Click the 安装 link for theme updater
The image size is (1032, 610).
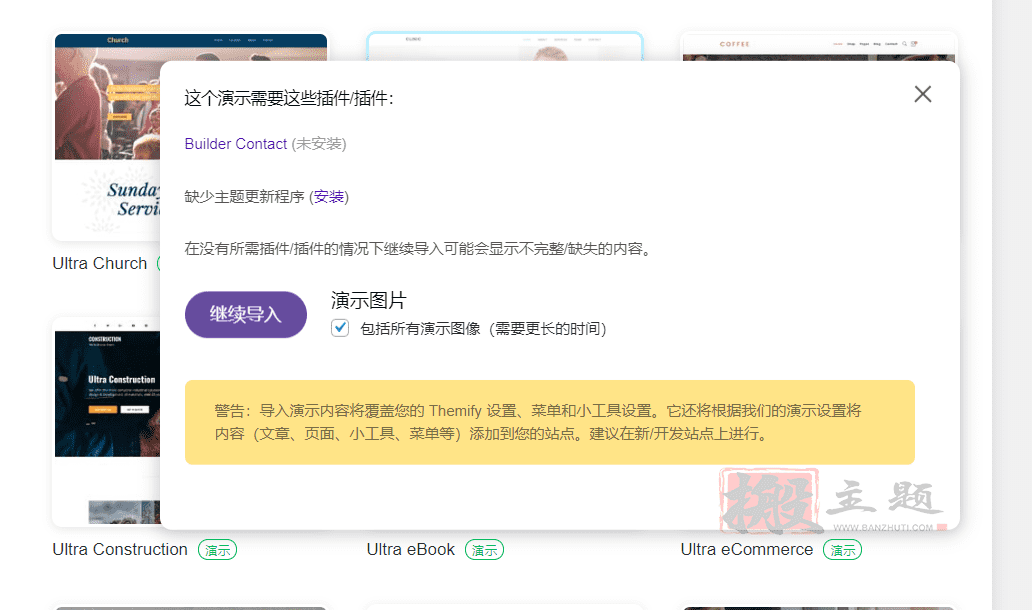point(329,197)
